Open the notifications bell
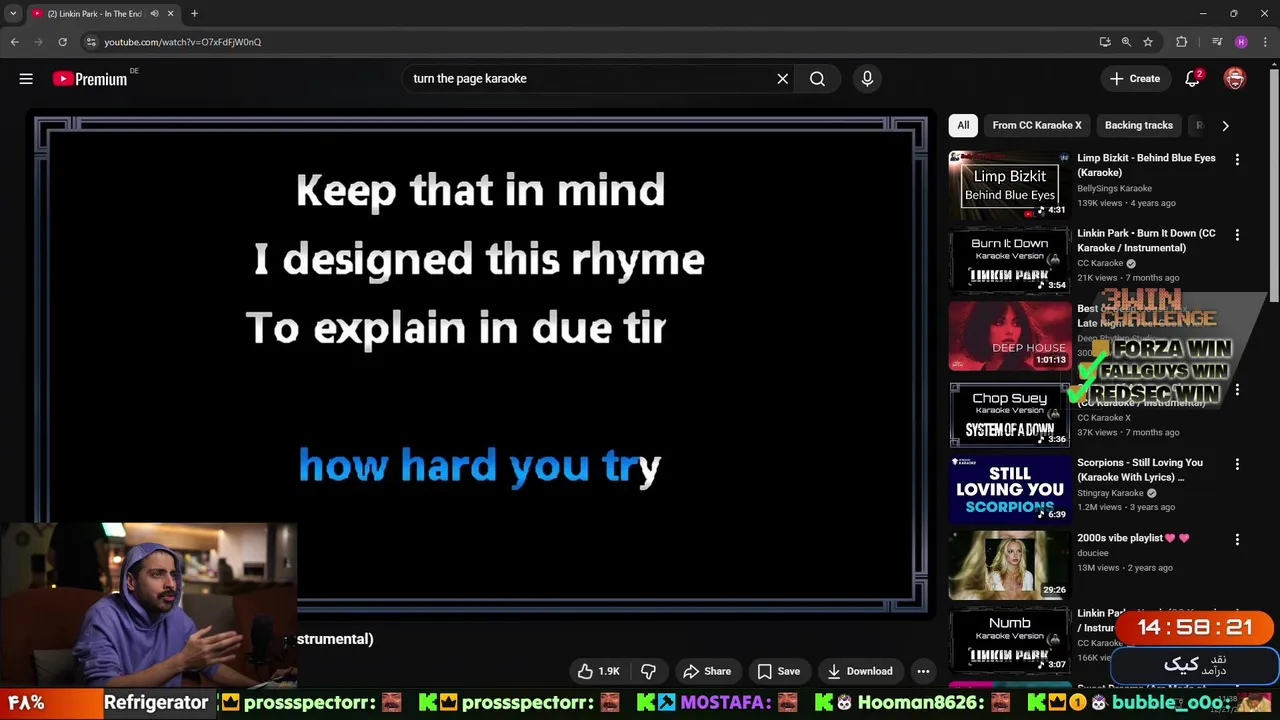This screenshot has height=720, width=1280. 1192,79
